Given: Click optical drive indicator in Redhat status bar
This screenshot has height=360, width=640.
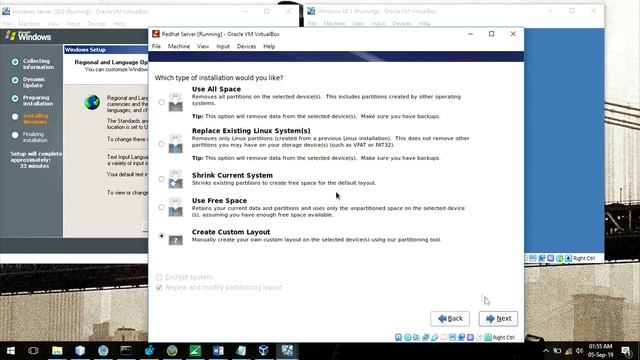Looking at the screenshot, I should click(x=407, y=337).
